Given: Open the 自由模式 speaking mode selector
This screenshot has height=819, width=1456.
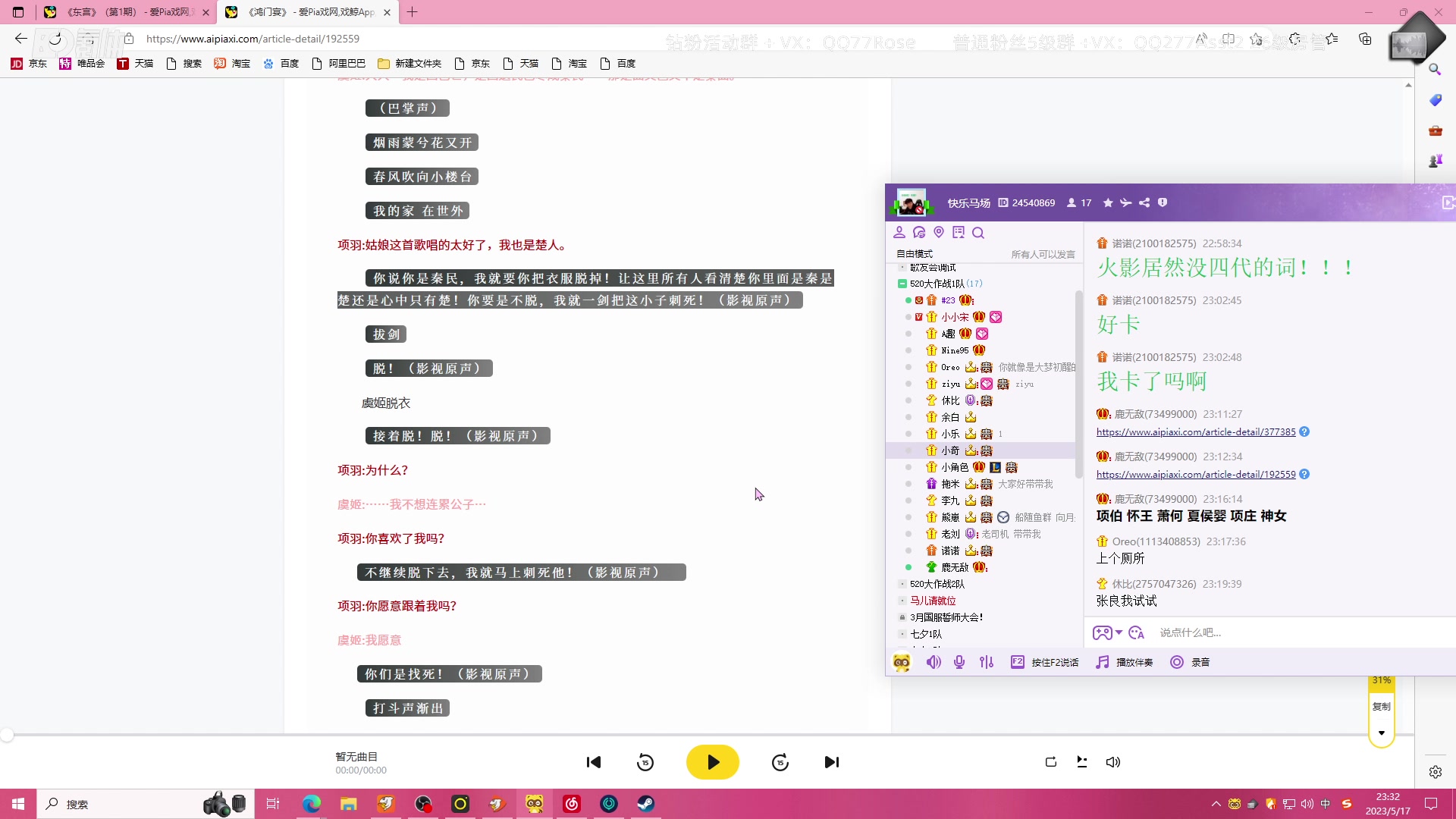Looking at the screenshot, I should click(x=915, y=254).
